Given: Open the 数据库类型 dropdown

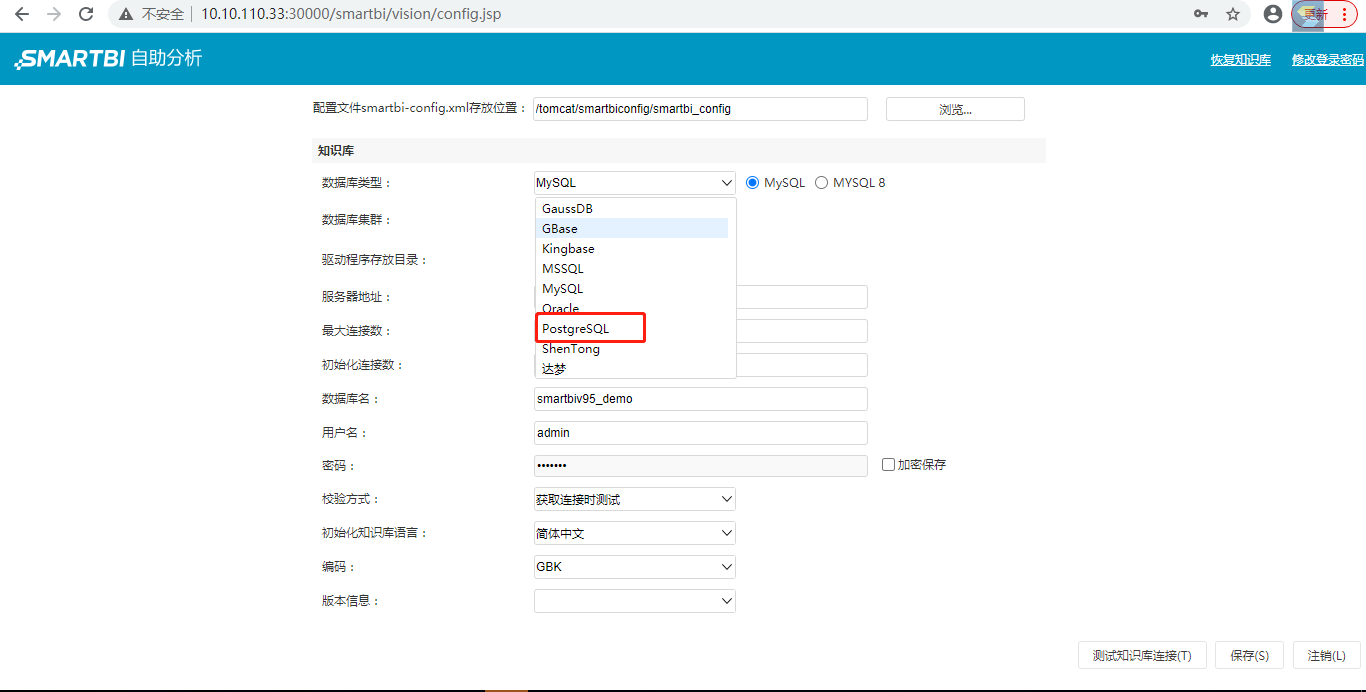Looking at the screenshot, I should click(x=635, y=183).
